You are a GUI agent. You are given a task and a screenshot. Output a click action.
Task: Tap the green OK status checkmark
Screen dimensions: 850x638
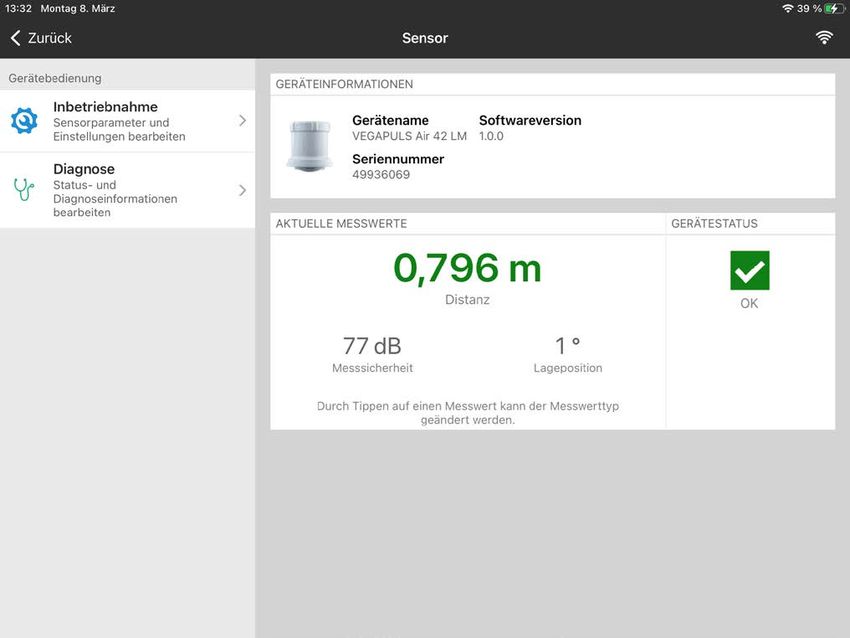pos(749,271)
